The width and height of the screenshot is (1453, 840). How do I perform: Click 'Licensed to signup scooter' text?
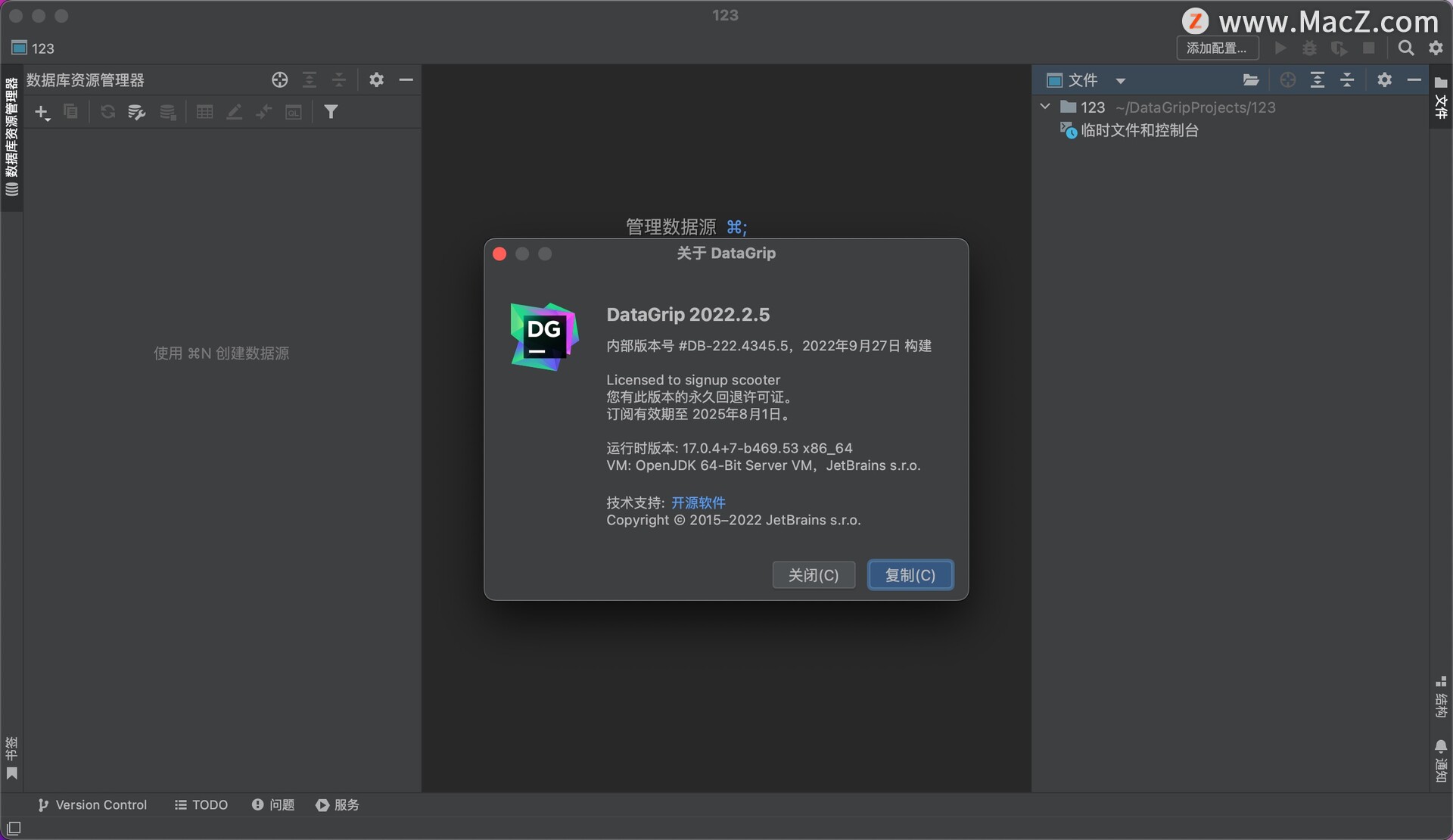pyautogui.click(x=693, y=380)
